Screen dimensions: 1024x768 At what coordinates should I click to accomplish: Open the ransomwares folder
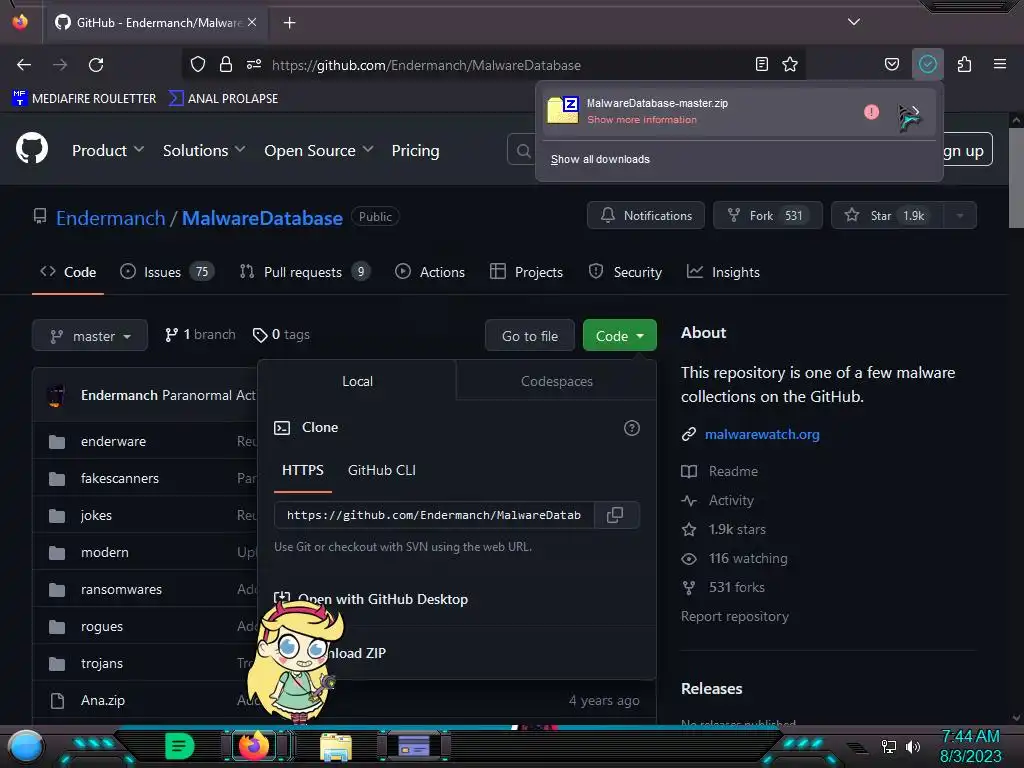(x=121, y=590)
